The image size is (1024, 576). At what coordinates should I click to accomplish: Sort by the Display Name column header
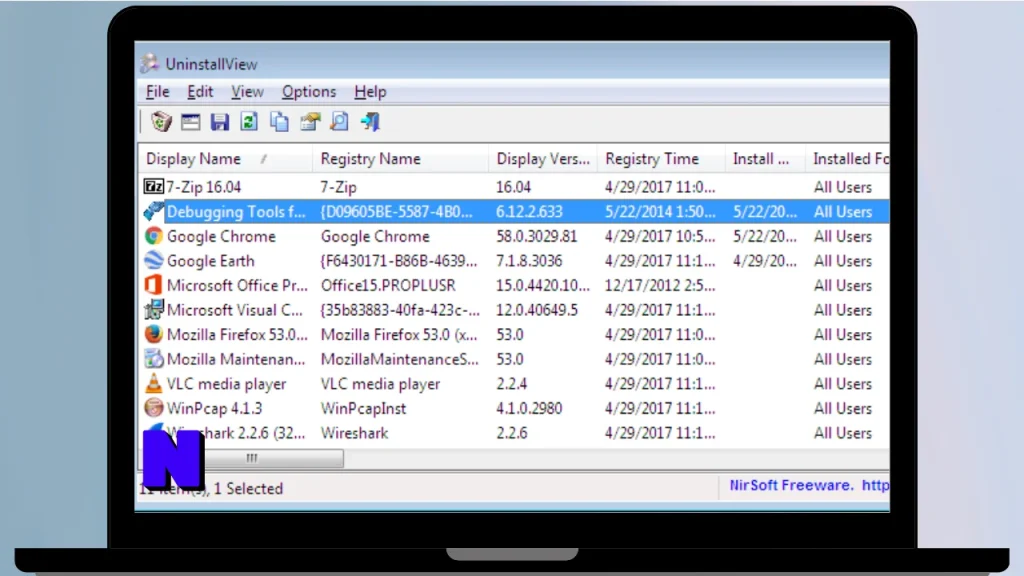(225, 159)
